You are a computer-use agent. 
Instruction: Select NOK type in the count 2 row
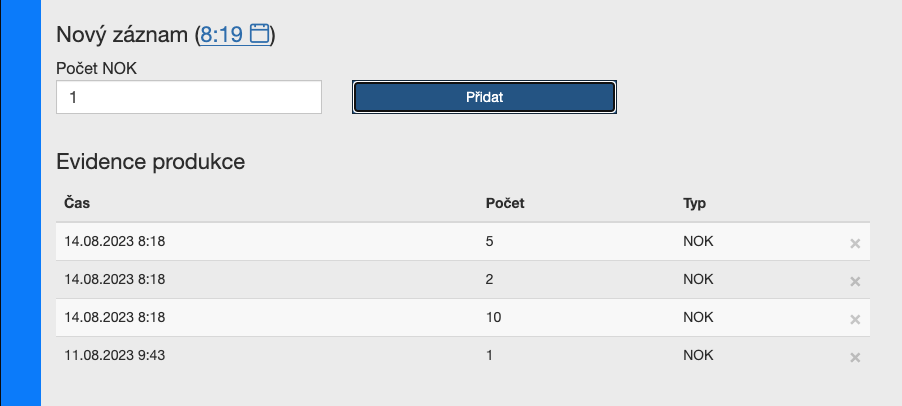(x=698, y=279)
